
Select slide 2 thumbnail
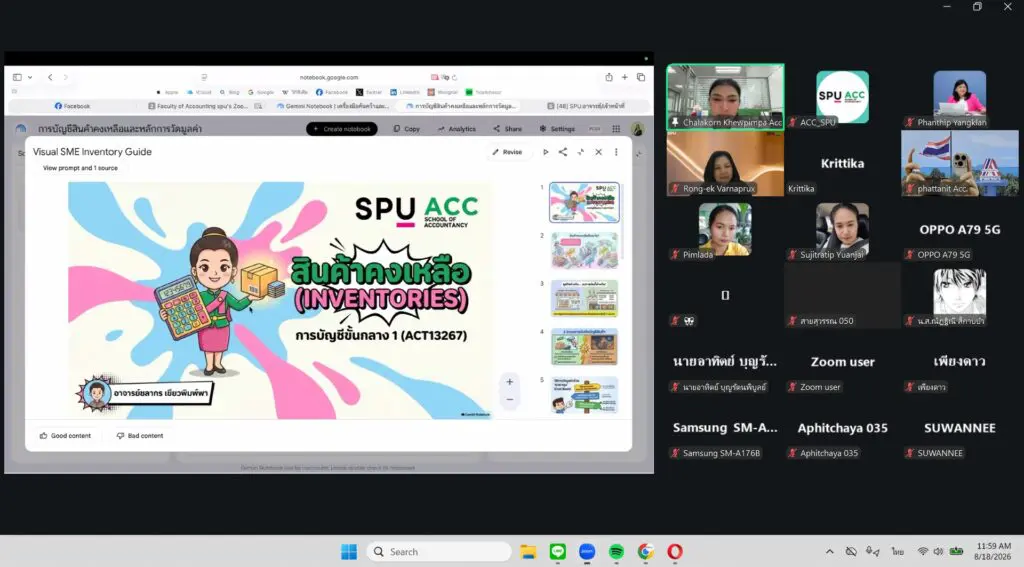coord(584,250)
